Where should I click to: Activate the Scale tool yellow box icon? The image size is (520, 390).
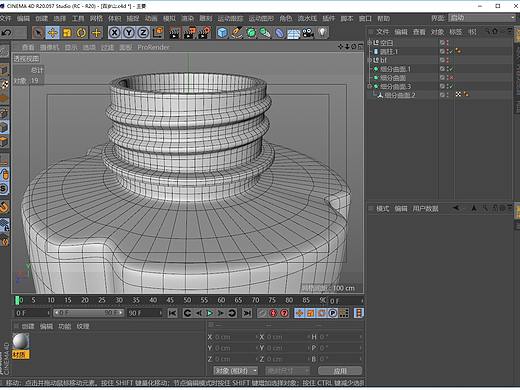[67, 33]
